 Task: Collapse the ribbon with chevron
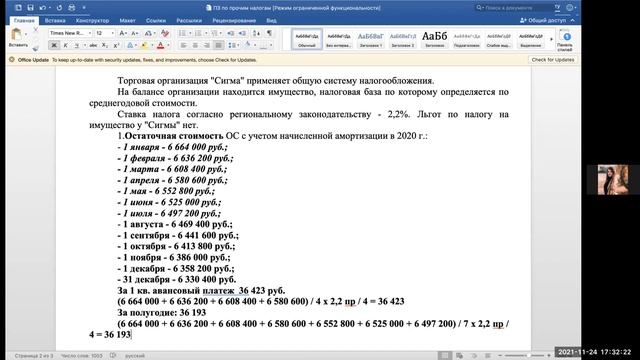(x=573, y=20)
